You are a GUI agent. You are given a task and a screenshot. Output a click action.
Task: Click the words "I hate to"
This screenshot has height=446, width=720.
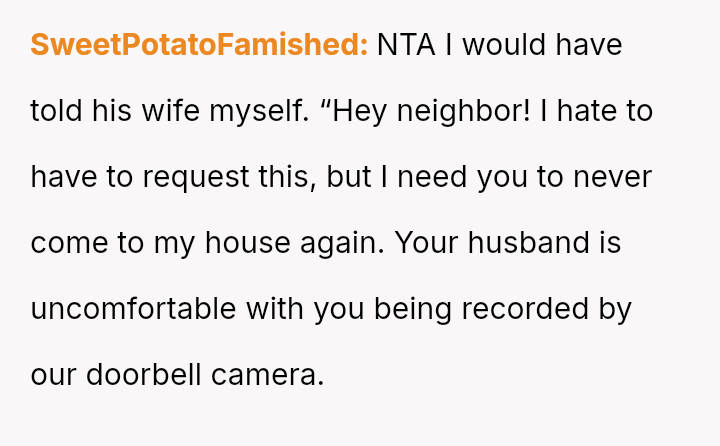pos(596,111)
